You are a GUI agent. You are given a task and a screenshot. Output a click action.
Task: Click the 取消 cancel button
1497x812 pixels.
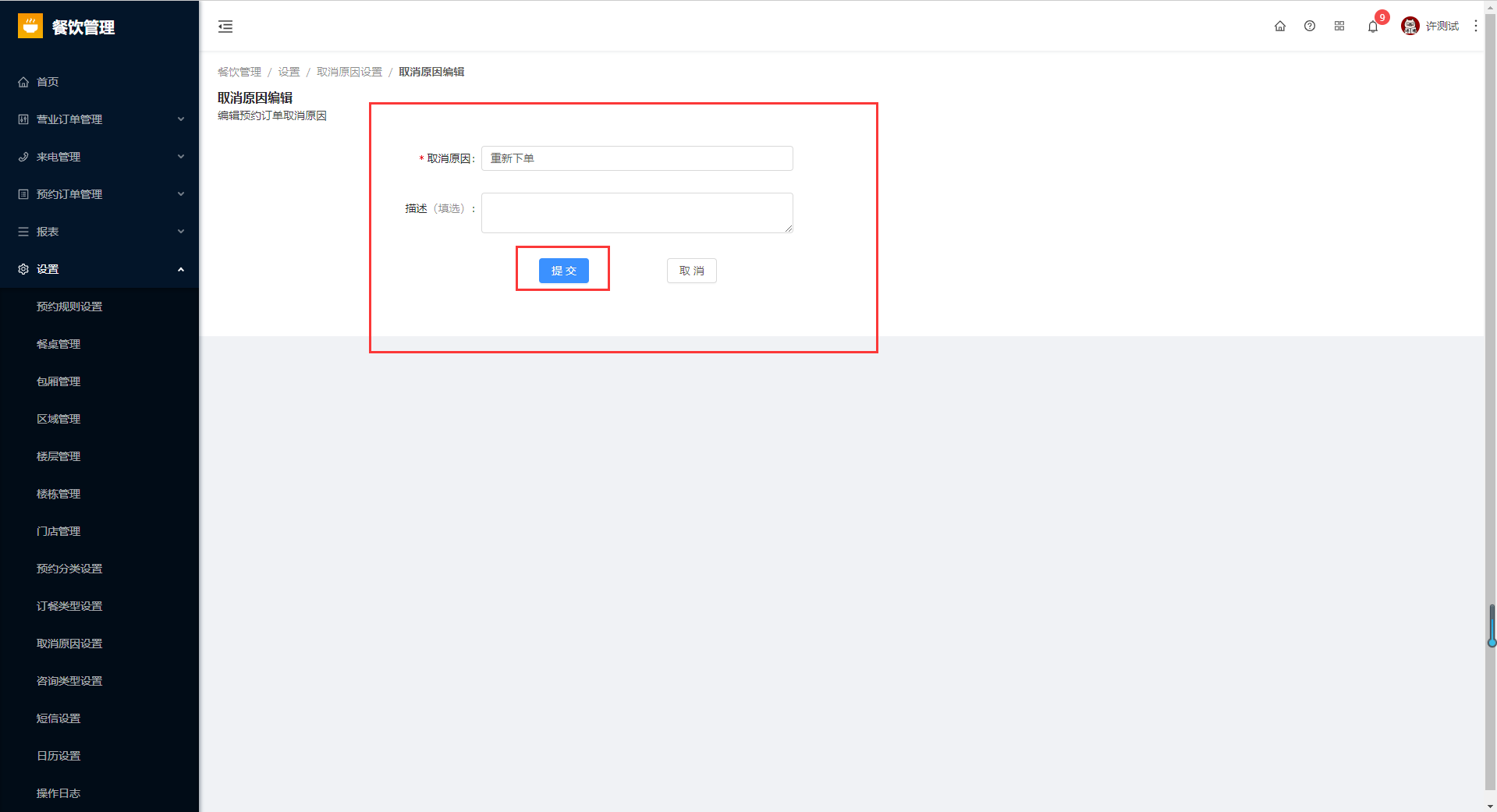tap(692, 271)
